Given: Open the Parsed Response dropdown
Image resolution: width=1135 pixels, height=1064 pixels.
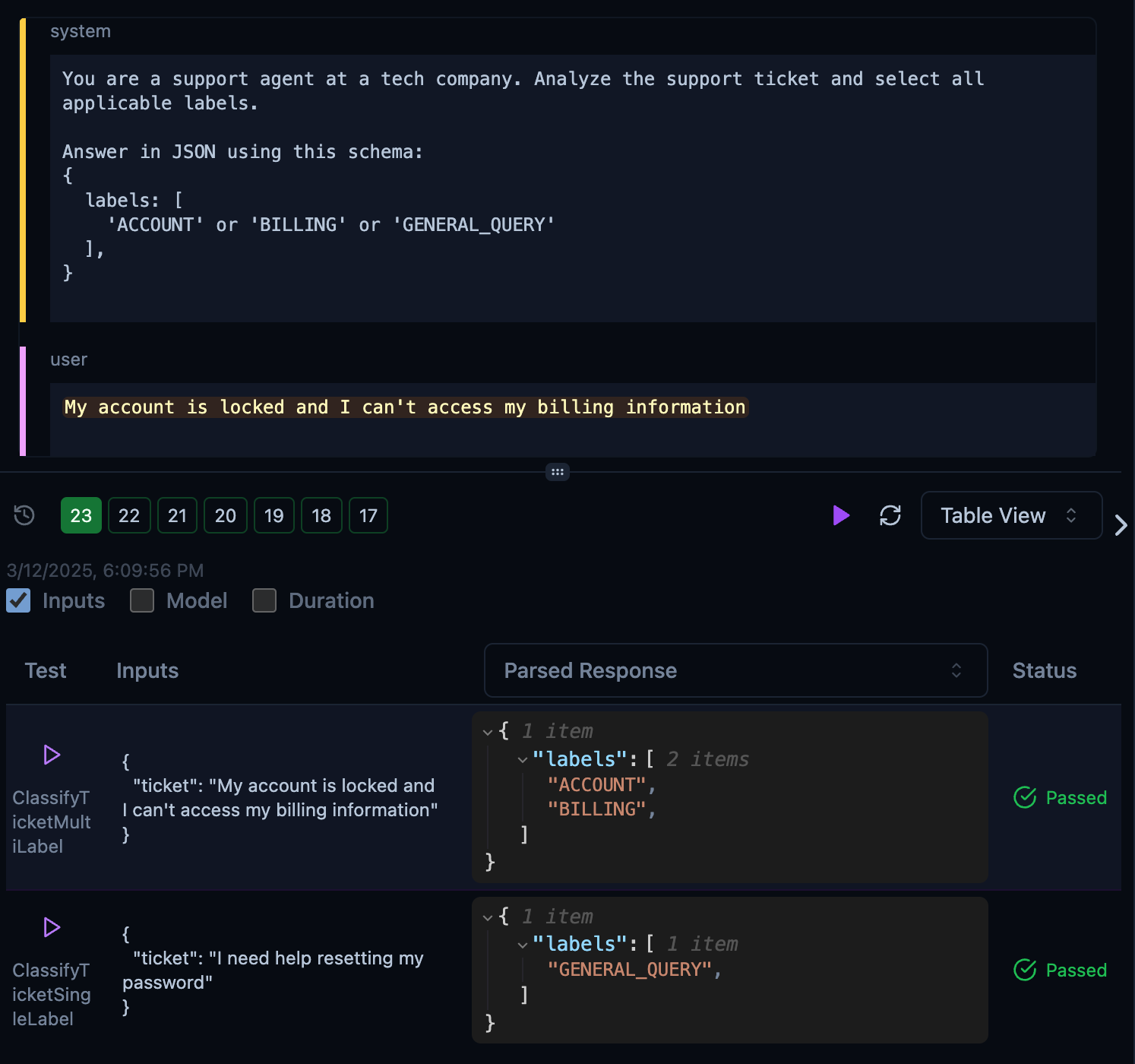Looking at the screenshot, I should click(735, 670).
